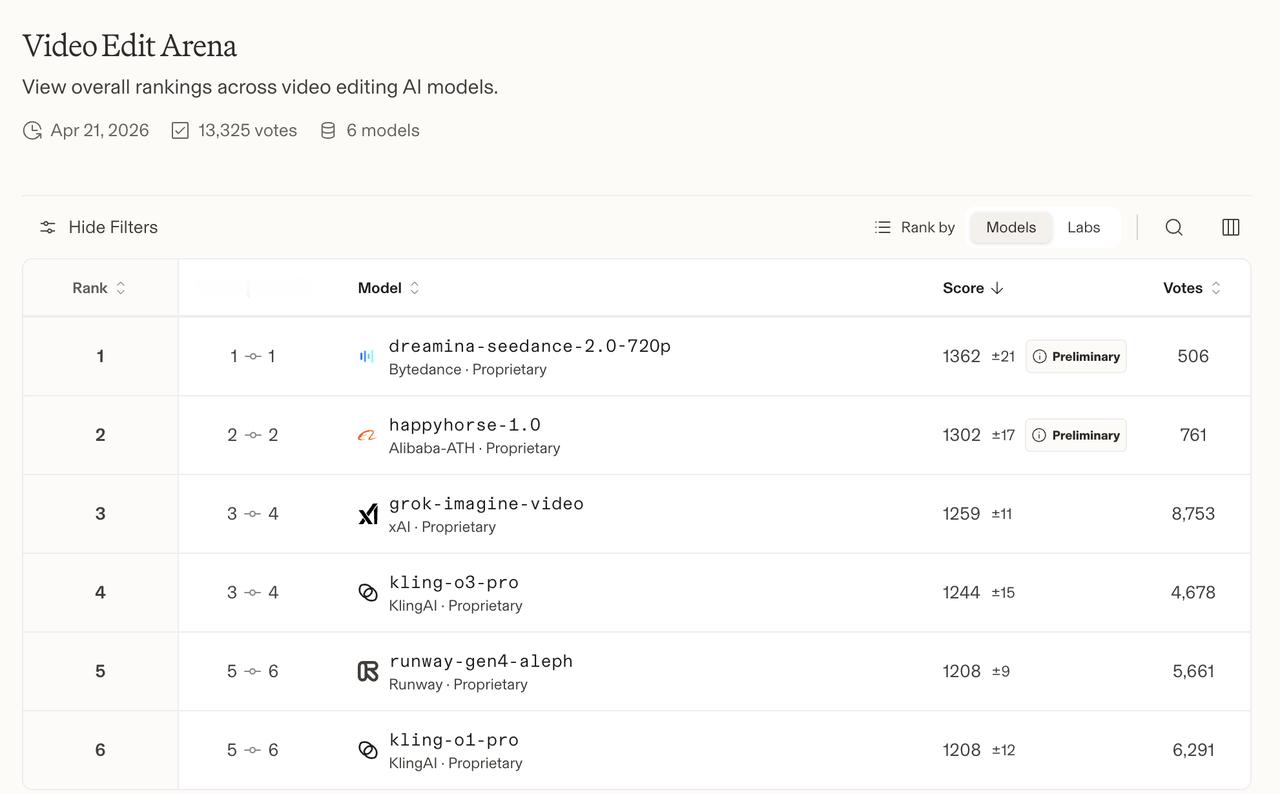The height and width of the screenshot is (794, 1280).
Task: Open the column layout icon
Action: [x=1231, y=228]
